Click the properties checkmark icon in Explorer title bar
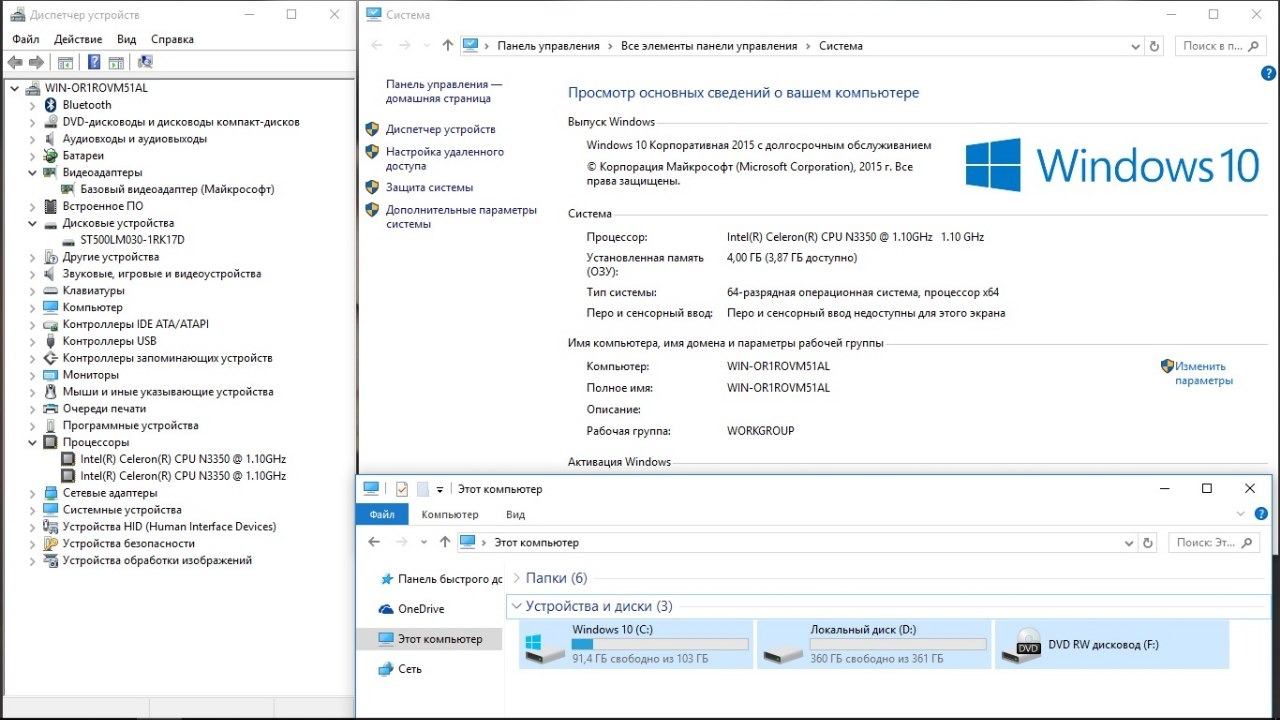Viewport: 1280px width, 720px height. point(402,489)
